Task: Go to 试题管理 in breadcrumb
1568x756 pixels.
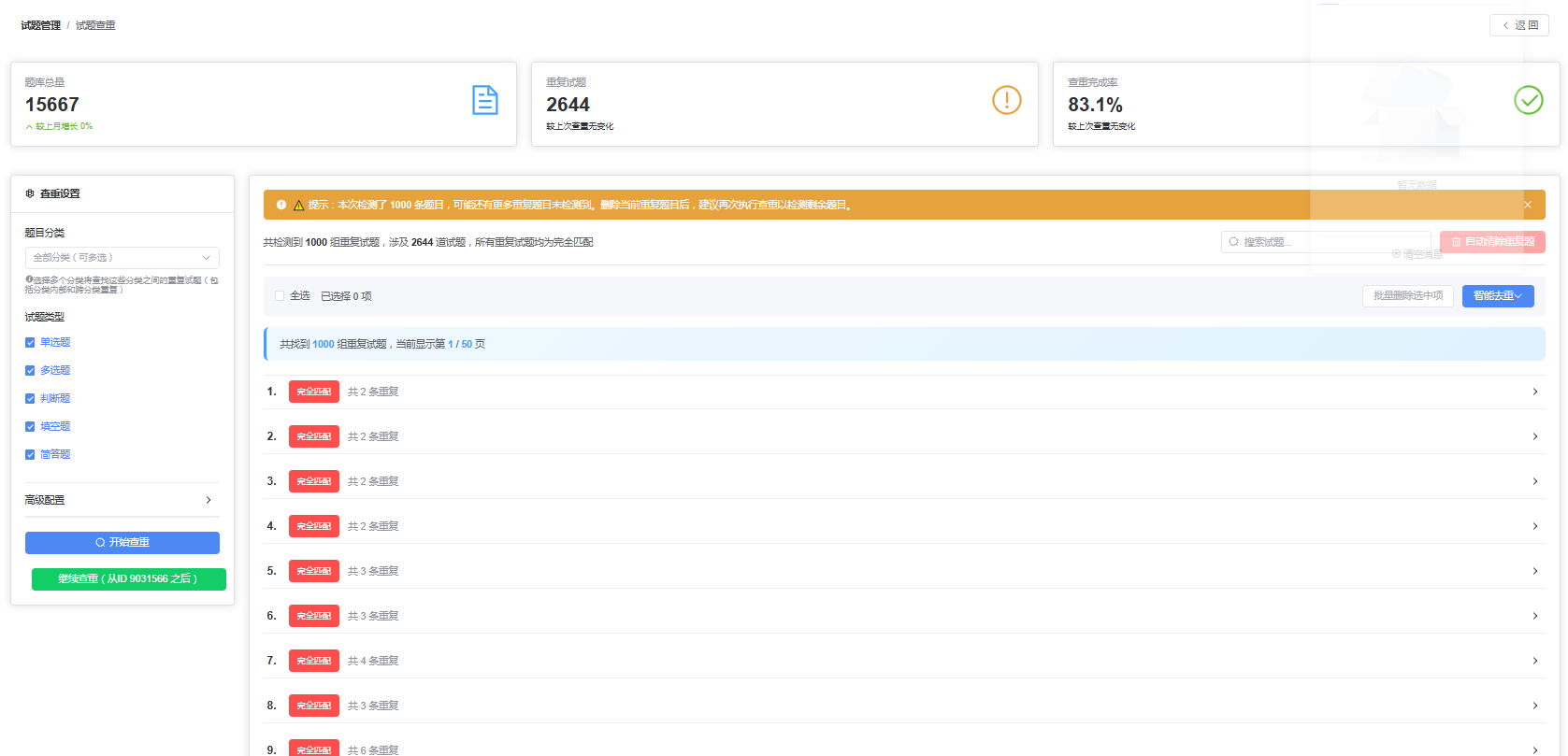Action: pos(40,25)
